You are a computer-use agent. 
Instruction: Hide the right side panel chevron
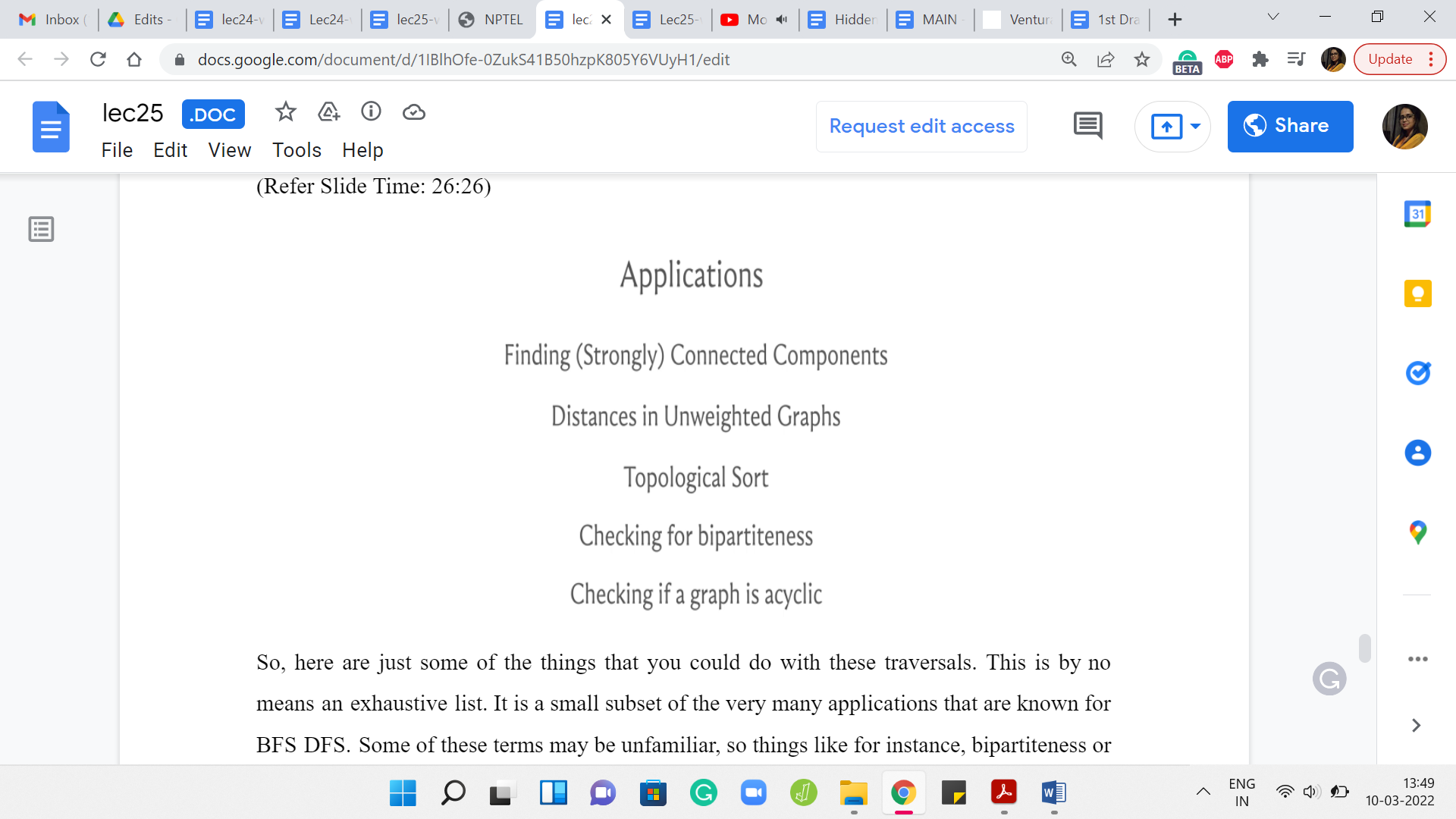pyautogui.click(x=1416, y=726)
